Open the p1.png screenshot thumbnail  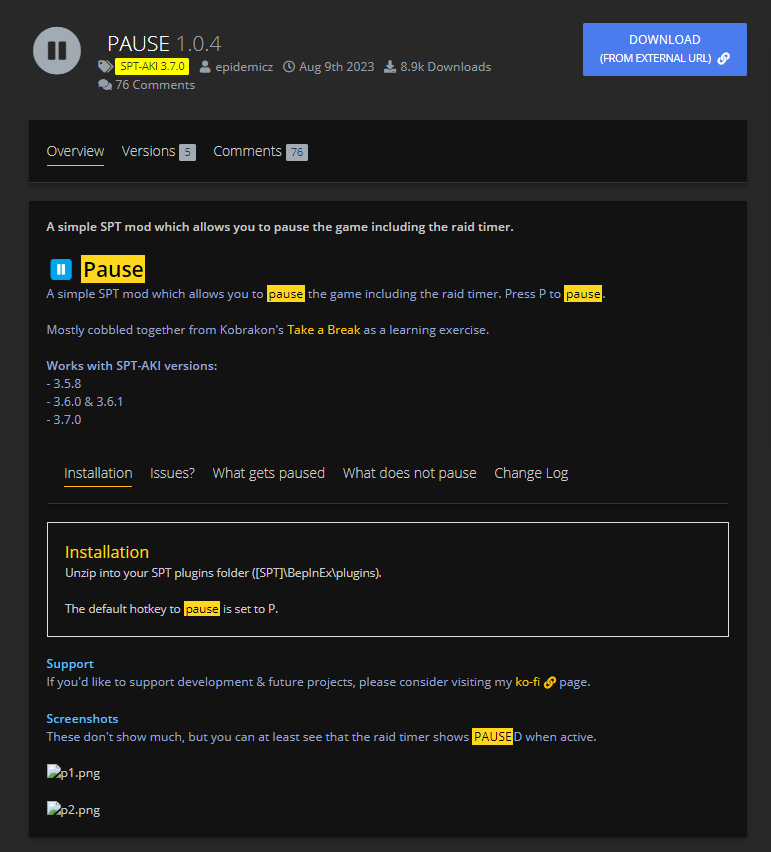pyautogui.click(x=74, y=773)
